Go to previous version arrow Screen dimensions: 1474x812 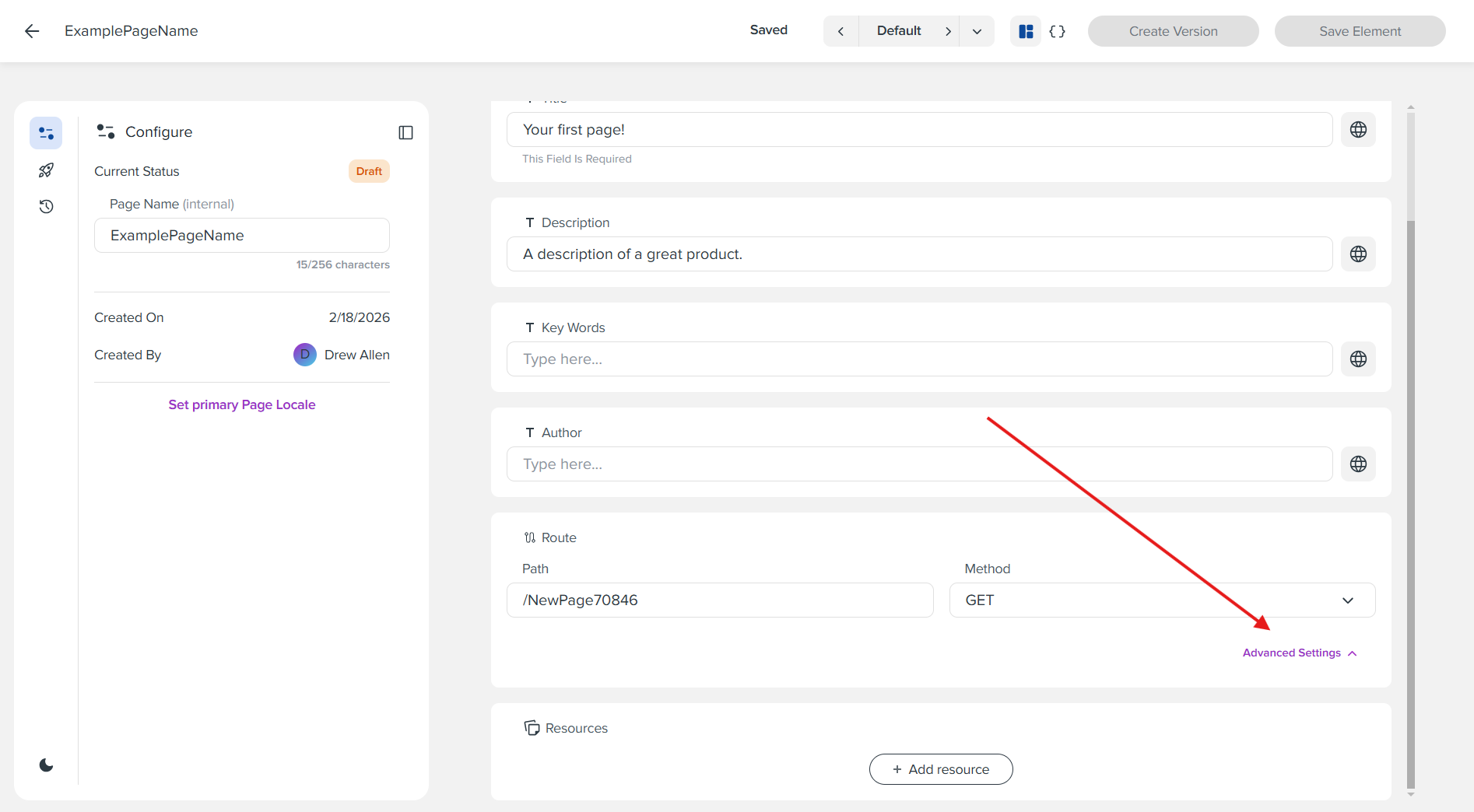(x=841, y=31)
